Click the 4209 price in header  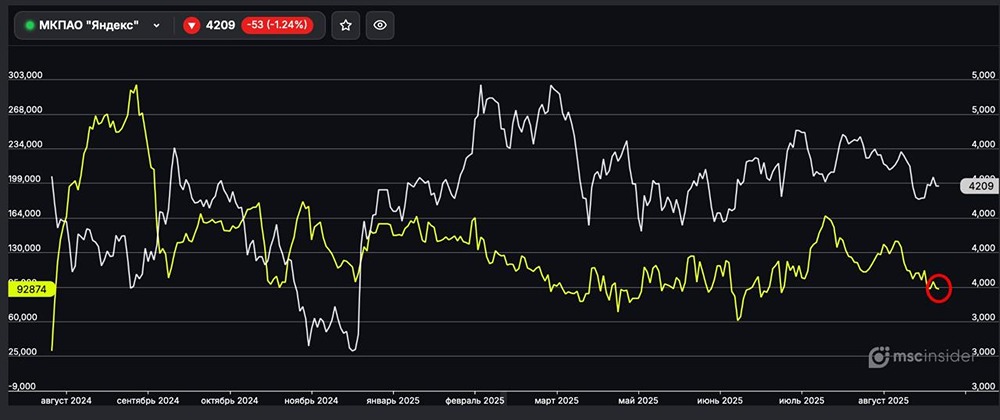220,26
